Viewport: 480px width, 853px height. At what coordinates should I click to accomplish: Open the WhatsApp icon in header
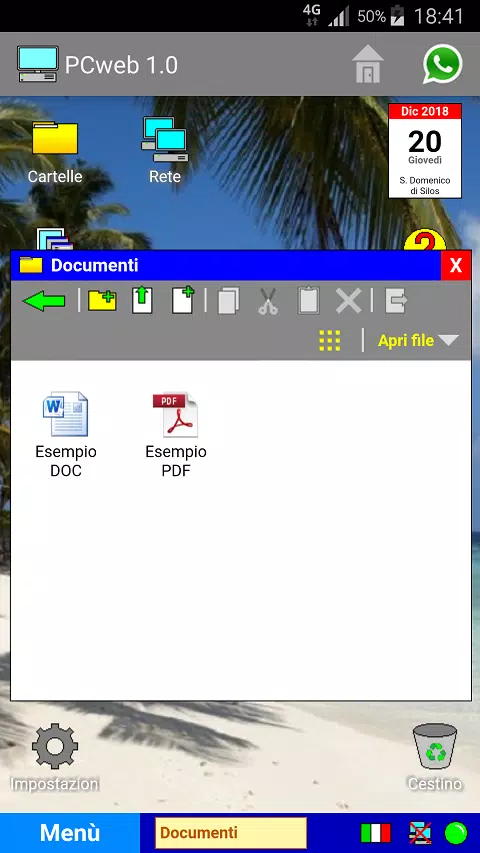click(x=442, y=64)
